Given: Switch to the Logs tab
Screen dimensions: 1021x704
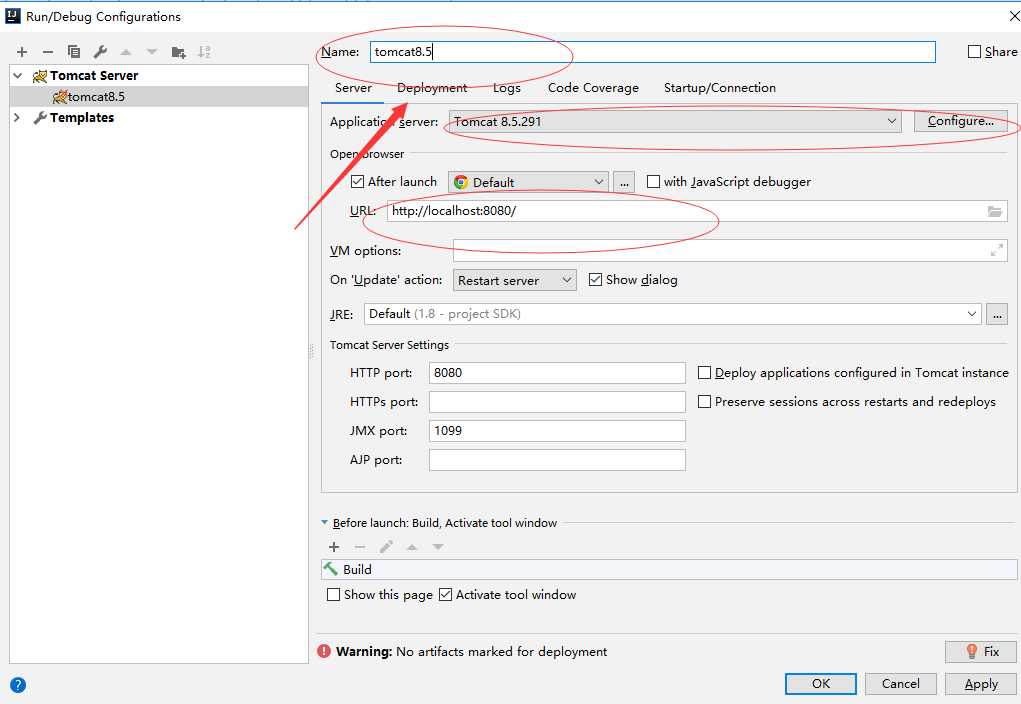Looking at the screenshot, I should (x=507, y=88).
